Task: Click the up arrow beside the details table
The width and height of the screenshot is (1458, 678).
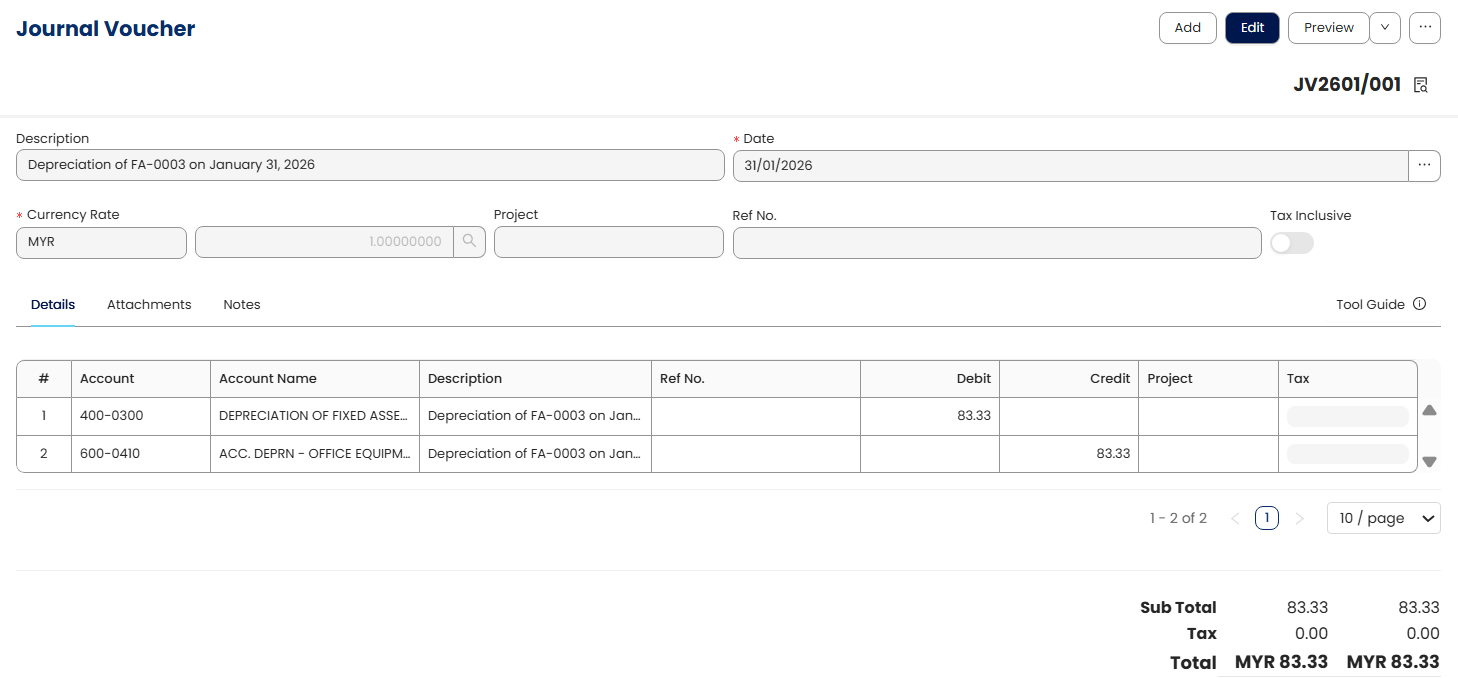Action: pos(1429,410)
